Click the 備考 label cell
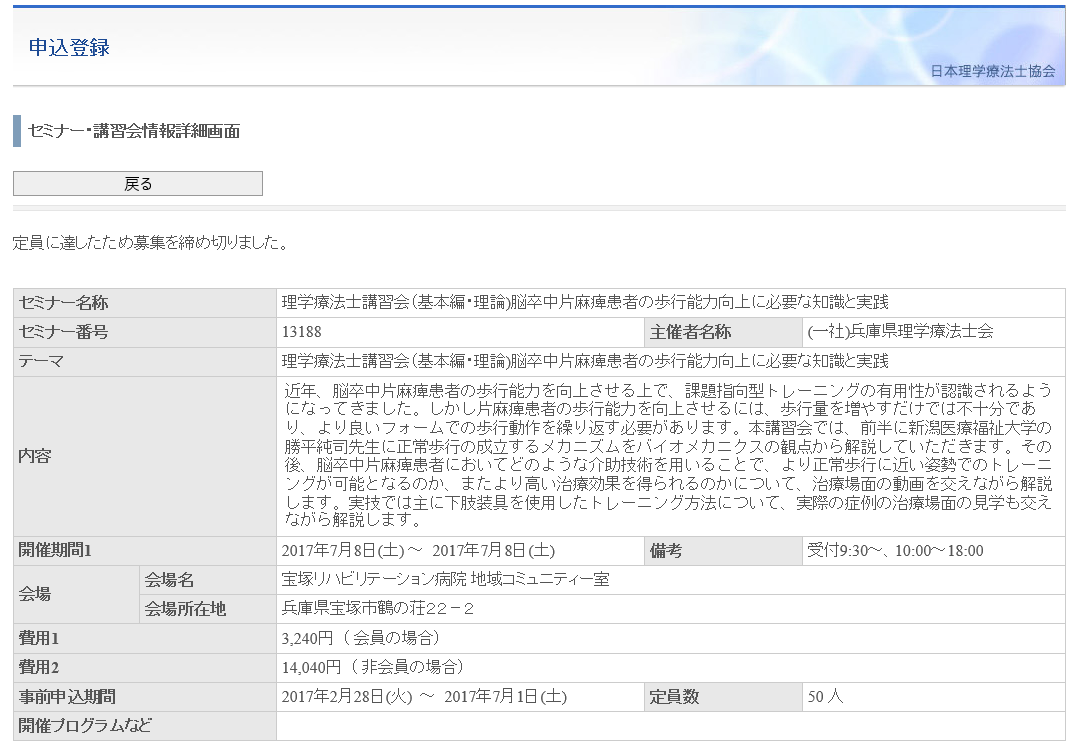Screen dimensions: 1073x747 (x=723, y=551)
